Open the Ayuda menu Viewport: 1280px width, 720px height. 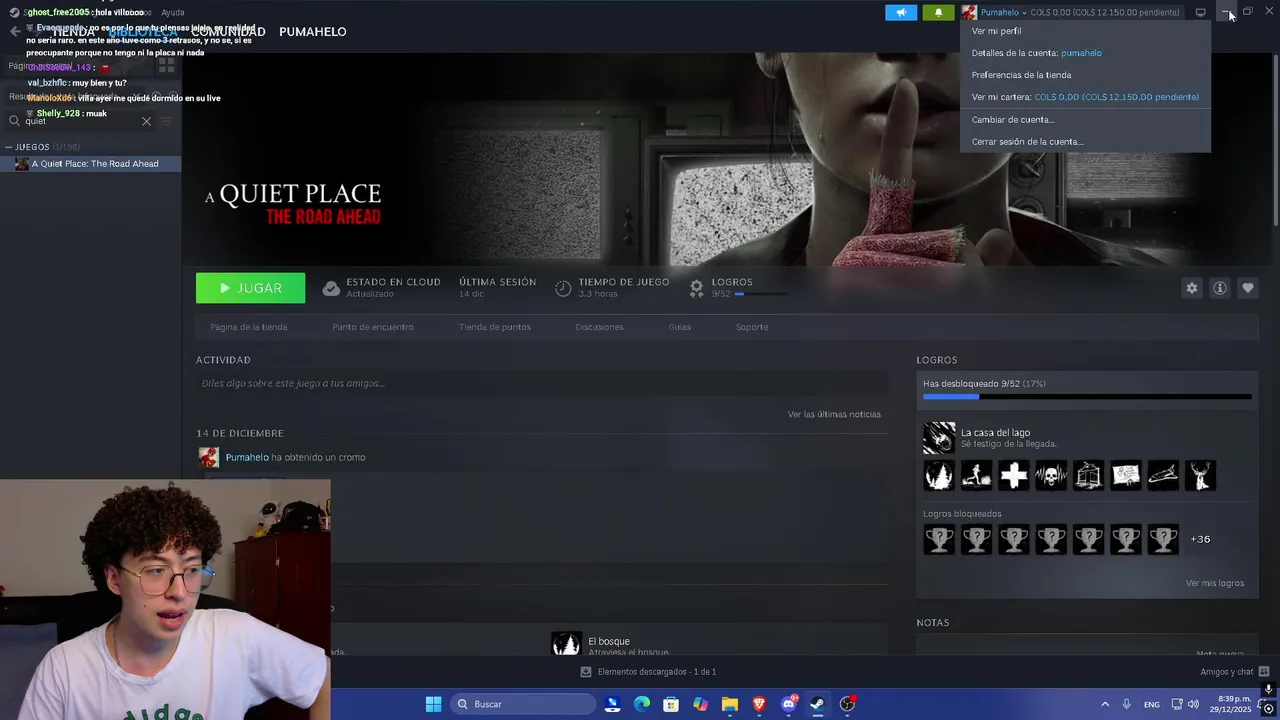tap(173, 12)
